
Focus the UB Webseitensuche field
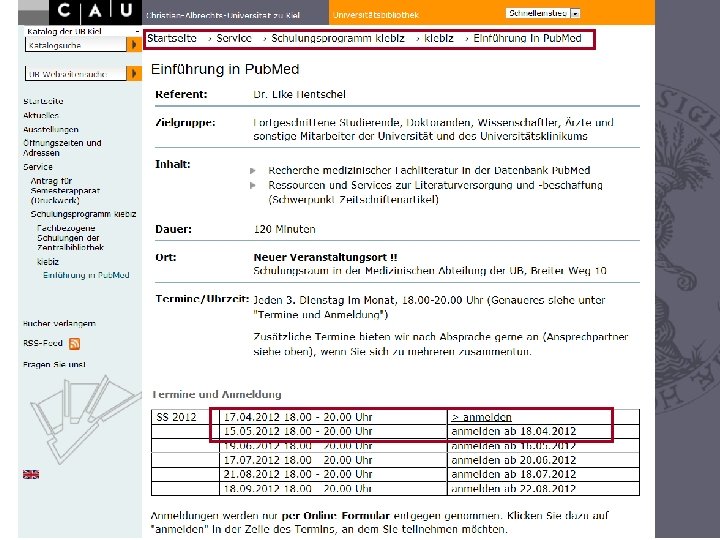coord(76,74)
